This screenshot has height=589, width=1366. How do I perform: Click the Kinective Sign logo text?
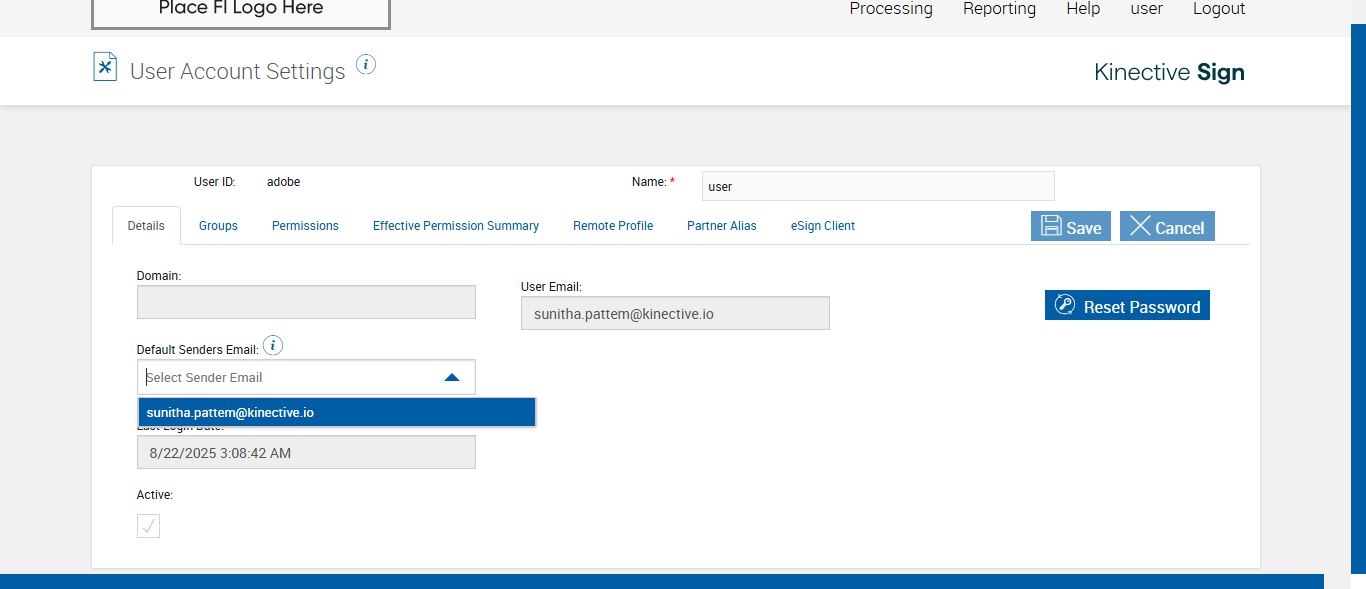[x=1169, y=72]
